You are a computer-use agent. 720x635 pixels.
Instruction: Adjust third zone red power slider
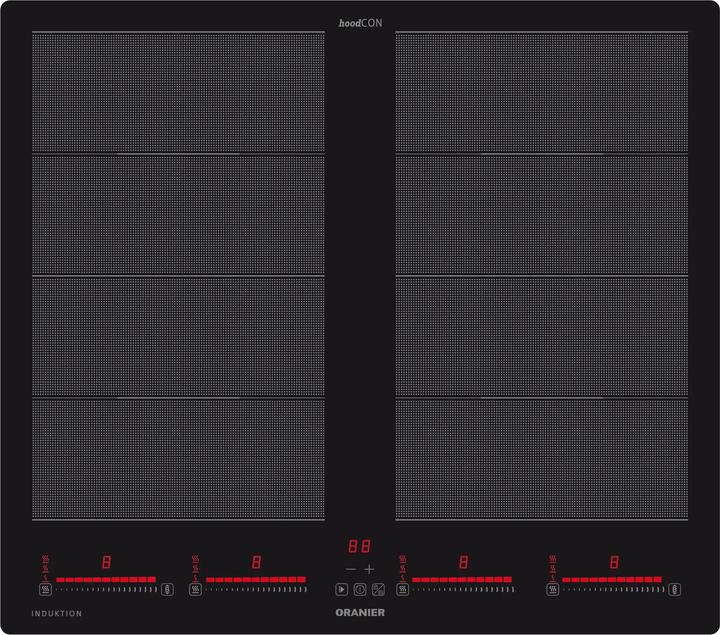coord(462,579)
